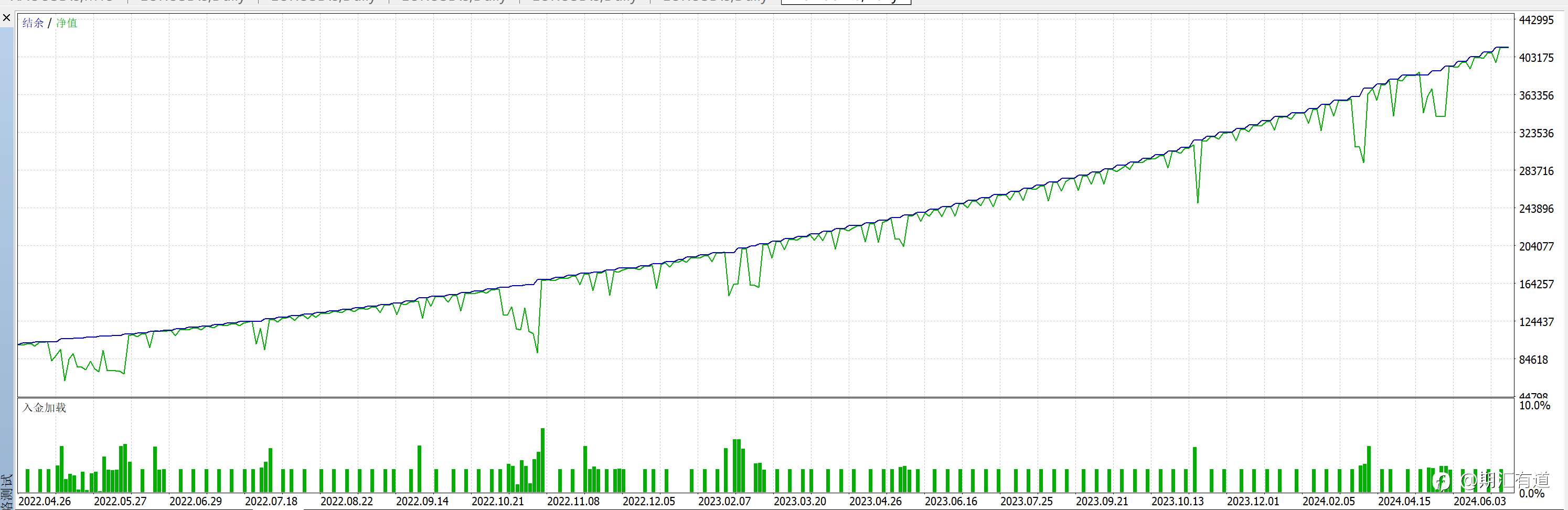Click the 204077 axis value
Viewport: 1568px width, 510px height.
(1537, 246)
